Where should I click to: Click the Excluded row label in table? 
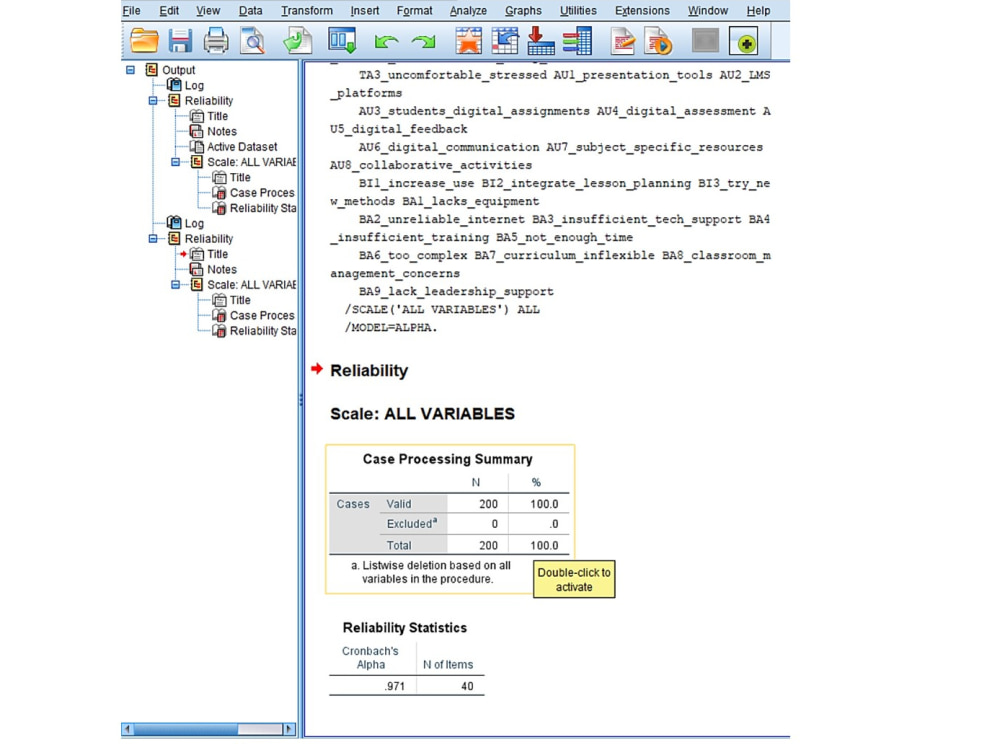412,524
